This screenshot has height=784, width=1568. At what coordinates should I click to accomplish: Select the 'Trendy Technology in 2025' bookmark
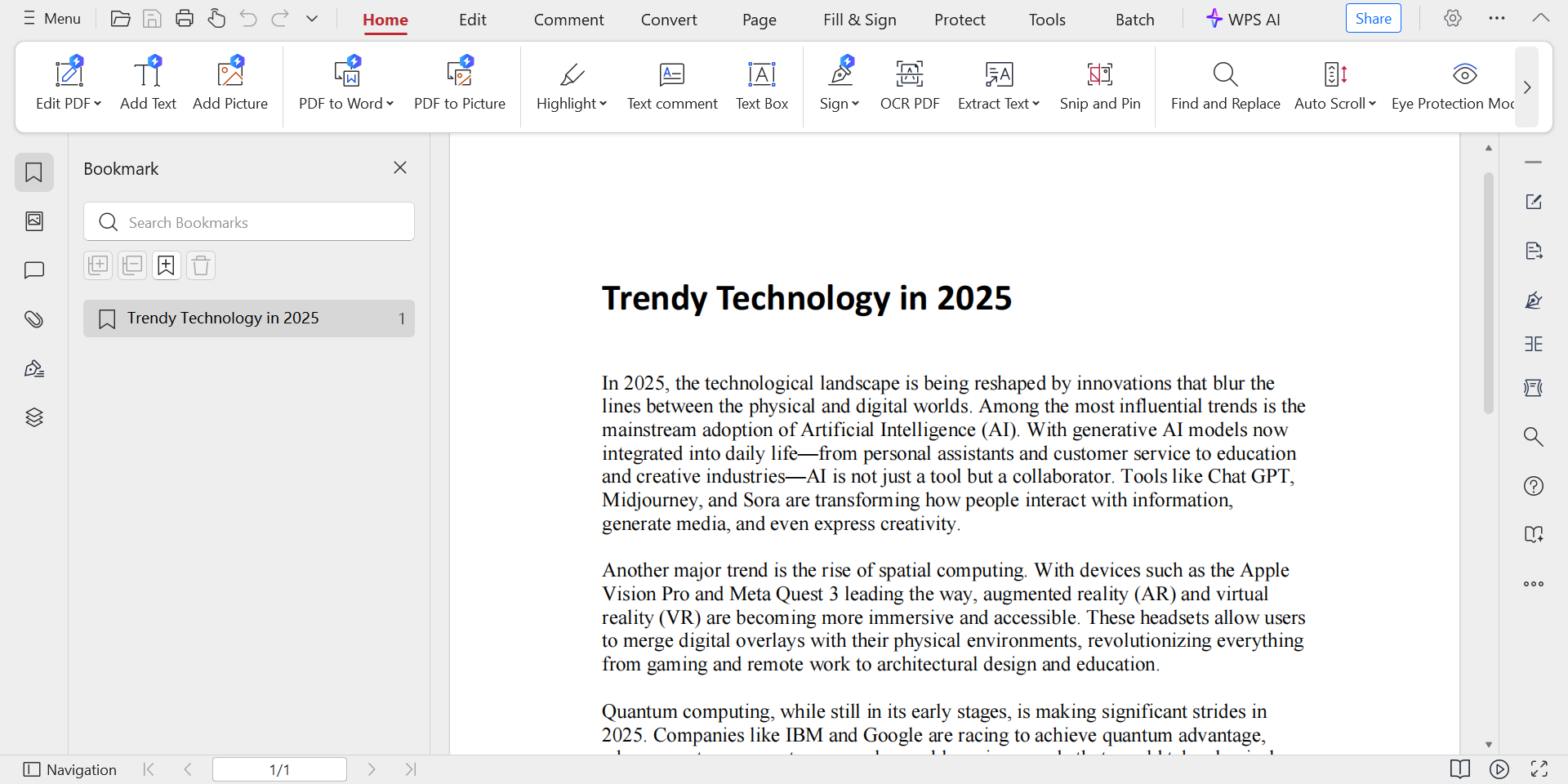pos(249,318)
